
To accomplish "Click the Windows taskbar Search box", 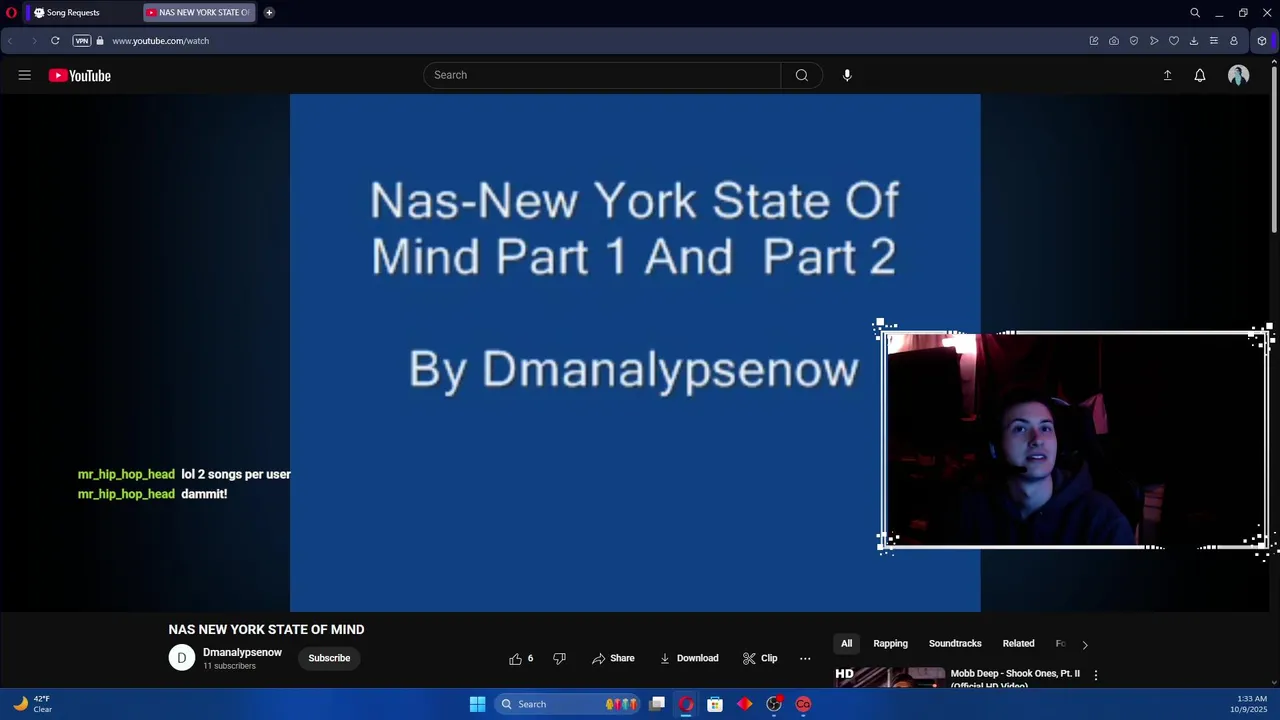I will pyautogui.click(x=569, y=704).
